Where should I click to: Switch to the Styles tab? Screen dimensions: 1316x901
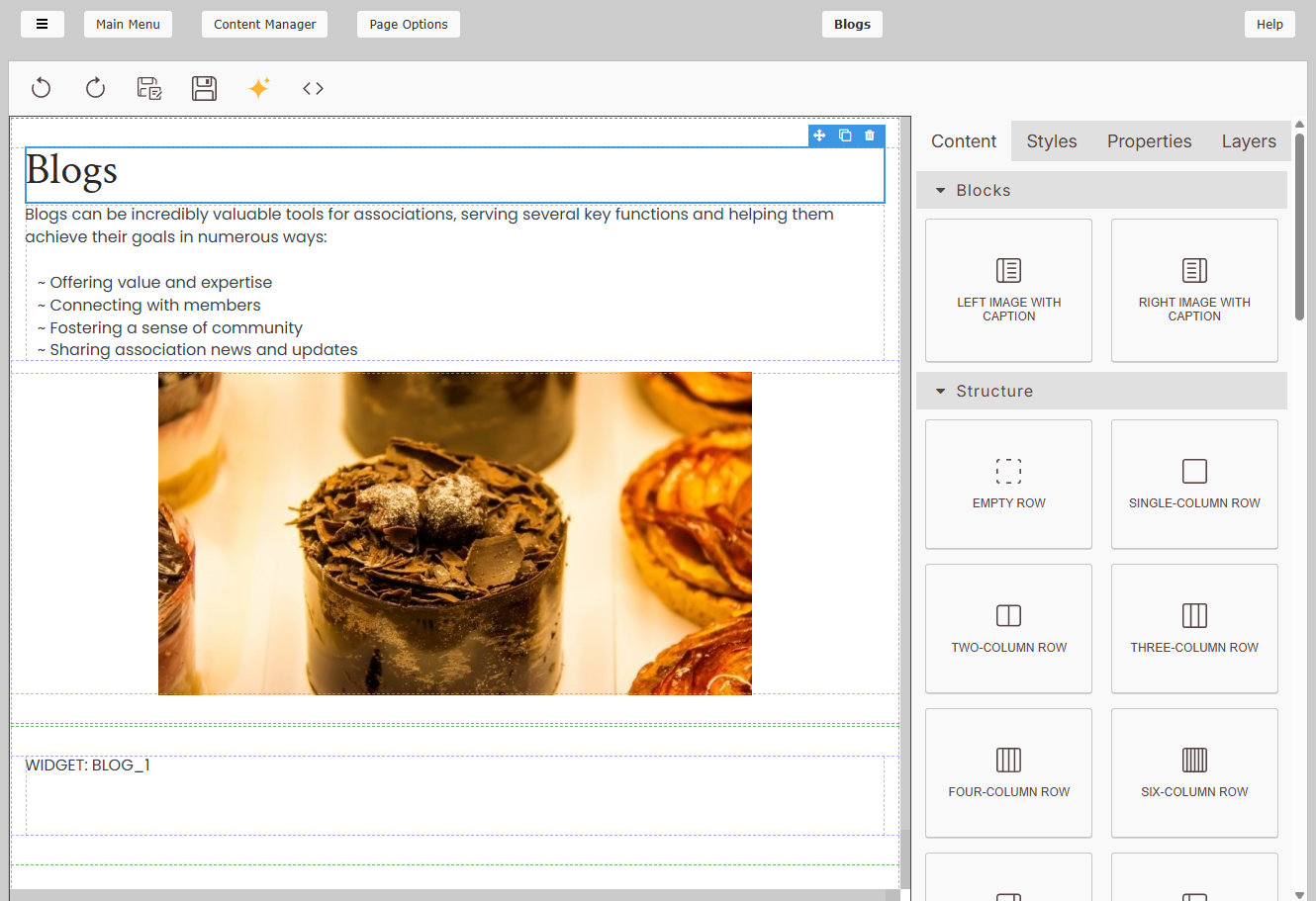click(1052, 141)
